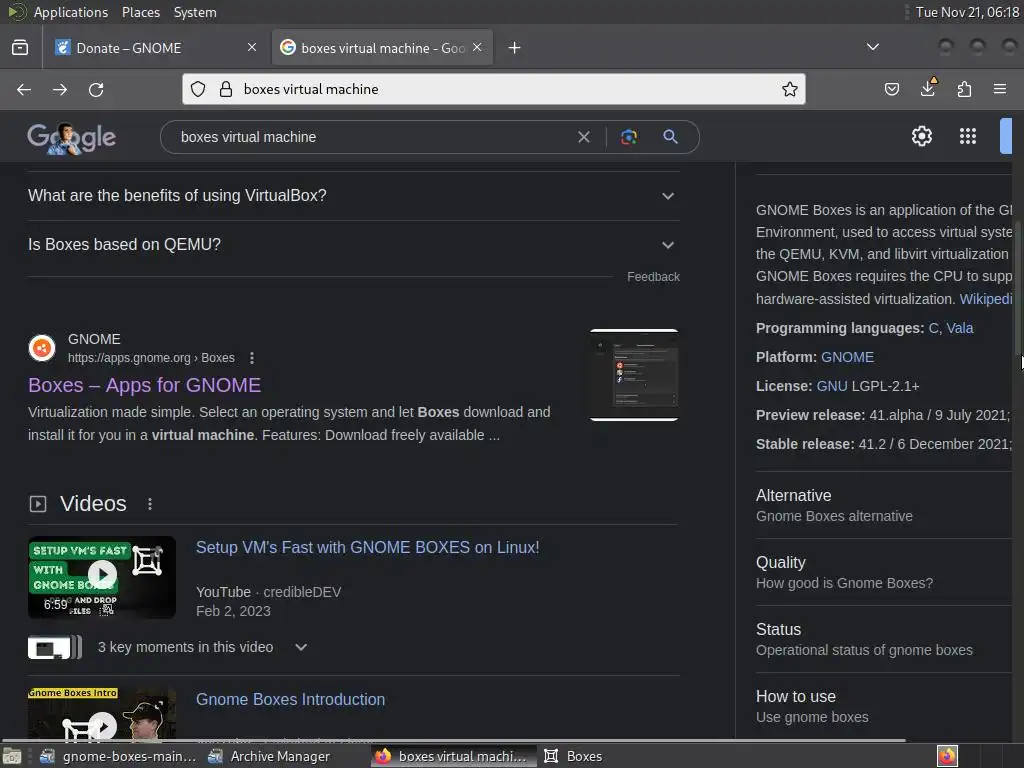Focus the Google search input field
Screen dimensions: 1024x768
coord(372,137)
